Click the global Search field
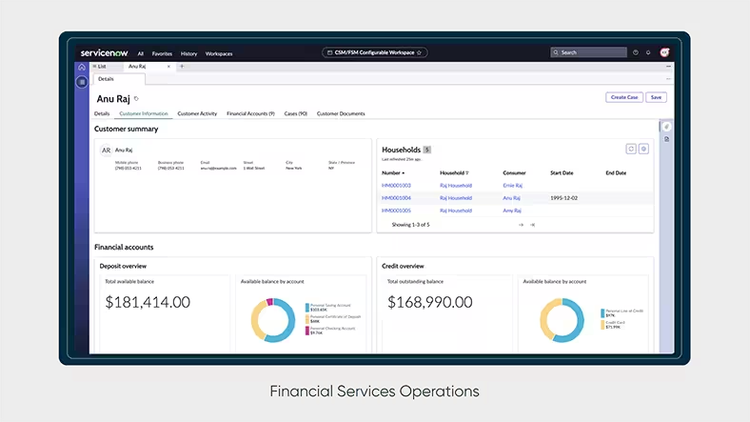Screen dimensions: 750x422 (x=588, y=53)
